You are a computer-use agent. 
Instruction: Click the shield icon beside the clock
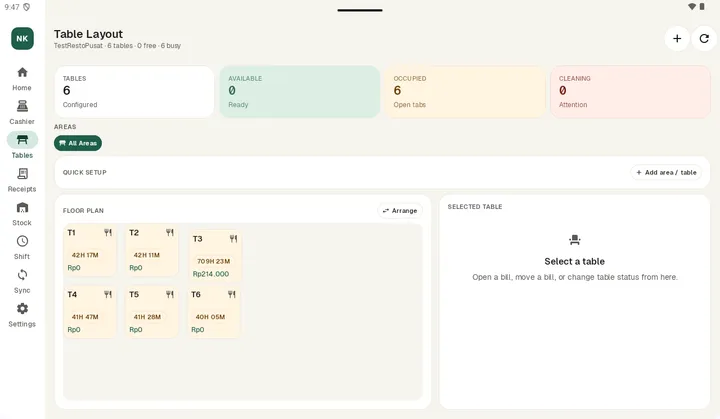(x=27, y=7)
